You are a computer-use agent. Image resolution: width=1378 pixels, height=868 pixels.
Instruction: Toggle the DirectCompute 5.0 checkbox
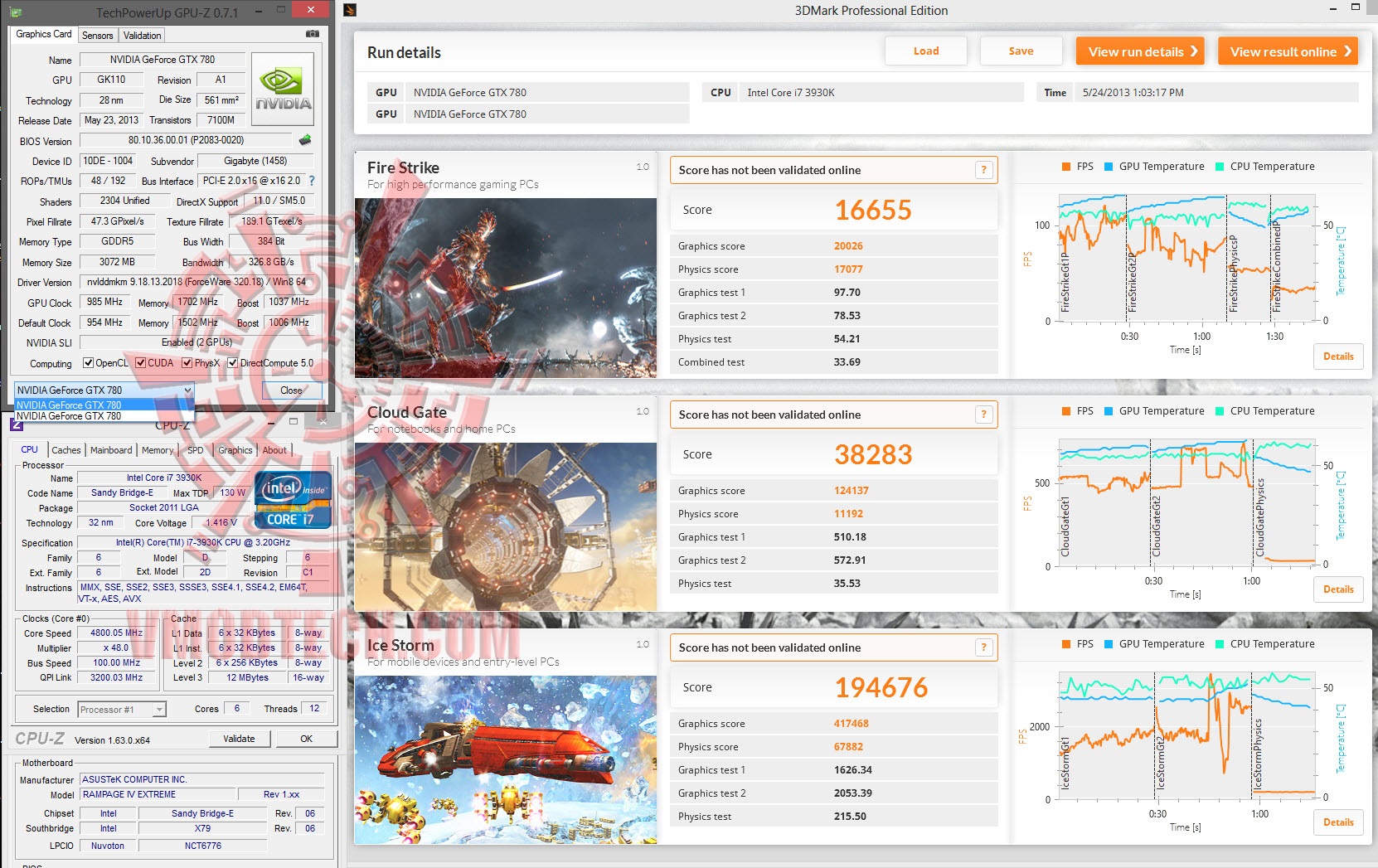pos(233,363)
